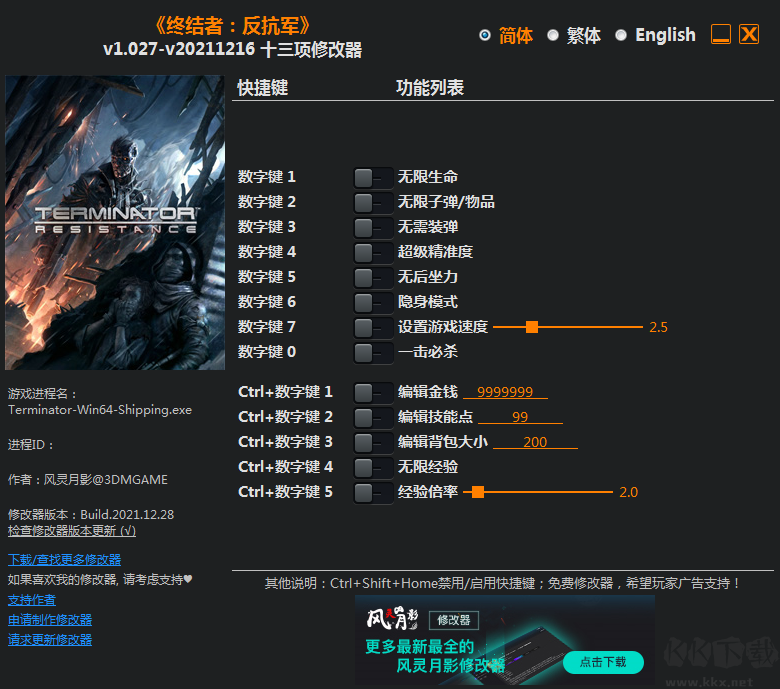Click 点击下载 button in banner
Viewport: 780px width, 689px height.
[603, 662]
